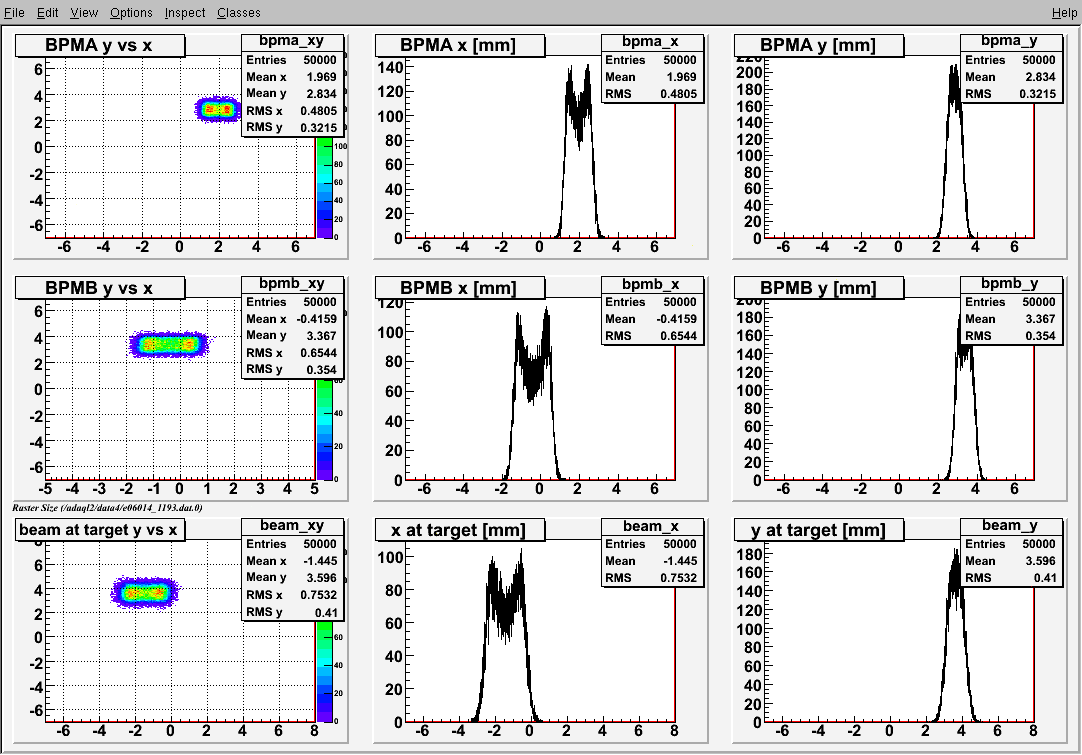
Task: Click the y at target histogram peak
Action: [956, 635]
